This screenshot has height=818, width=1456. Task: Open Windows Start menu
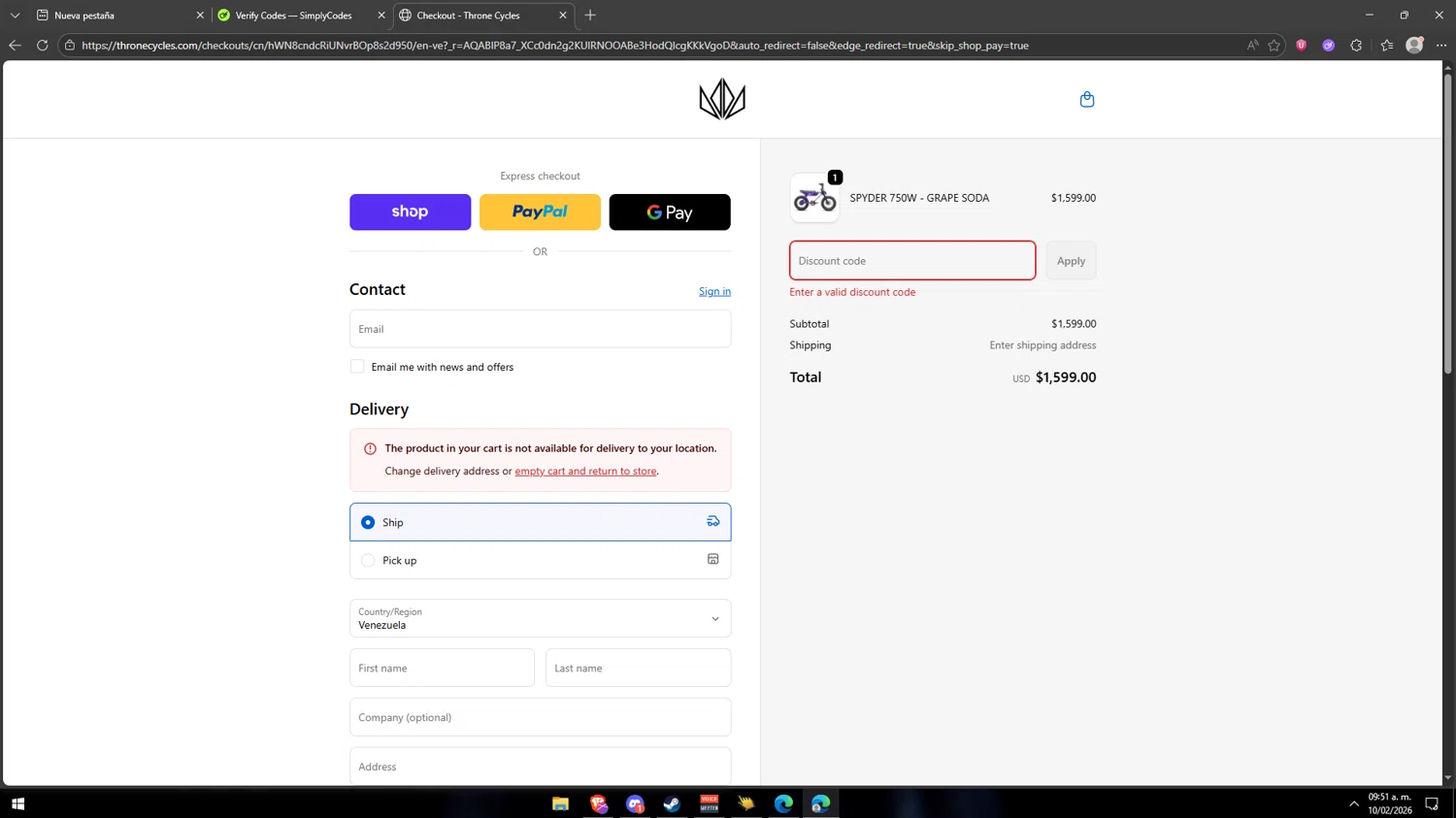pyautogui.click(x=17, y=803)
